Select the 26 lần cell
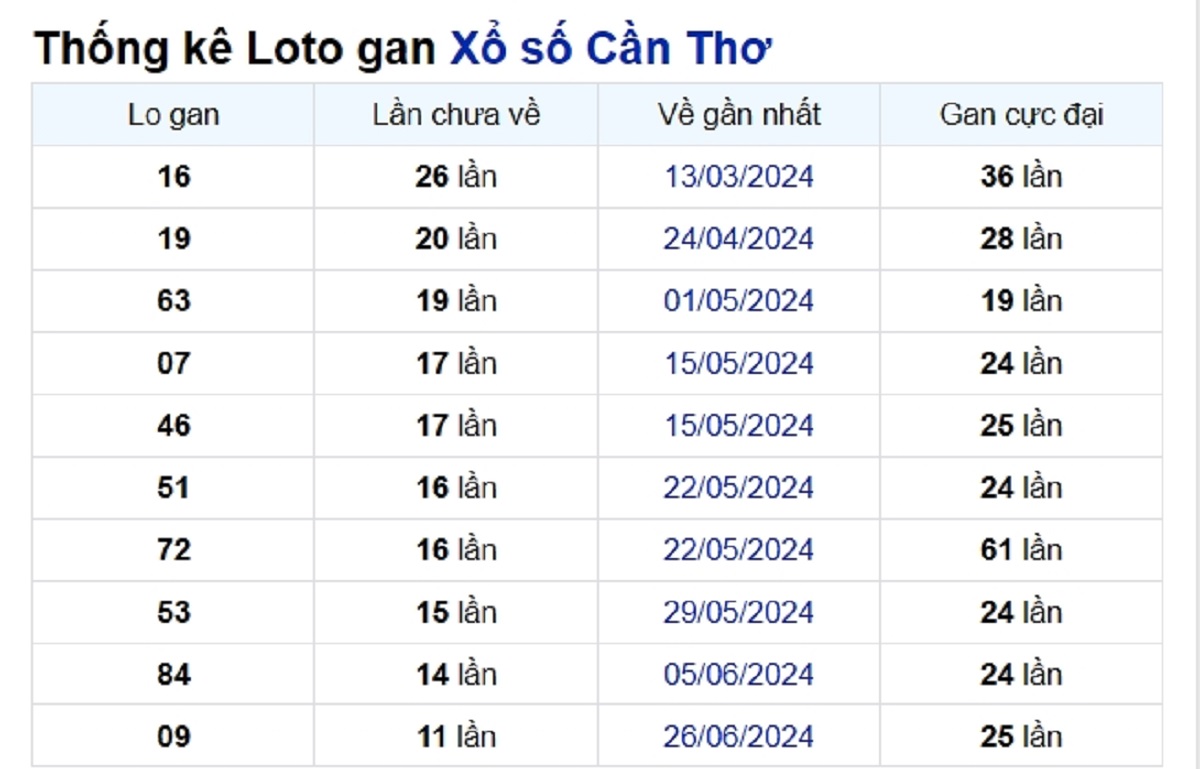 456,177
